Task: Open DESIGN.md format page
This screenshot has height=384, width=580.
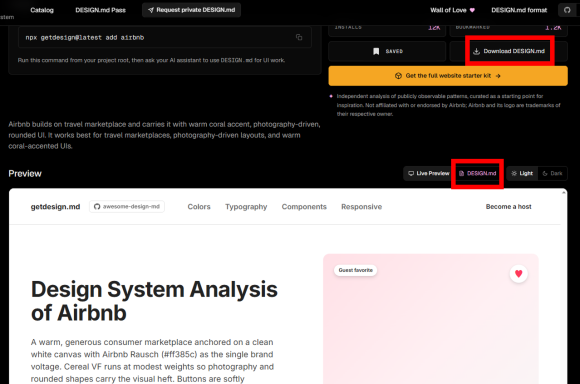Action: [x=519, y=10]
